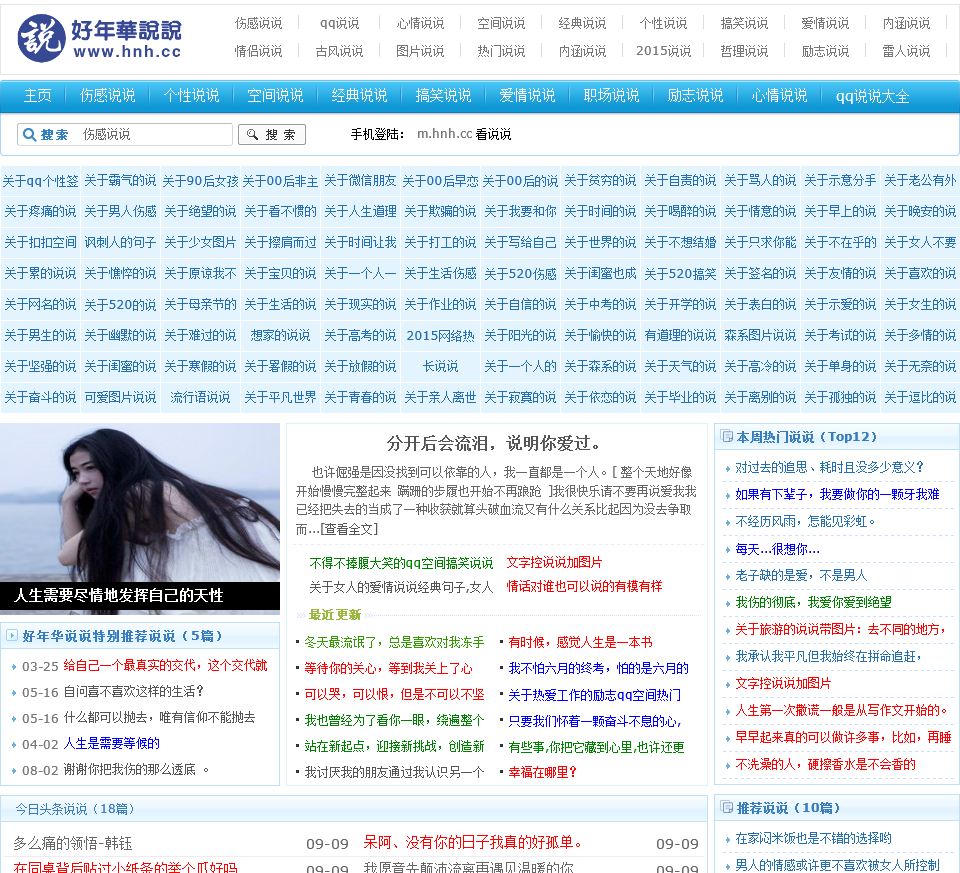Open the qq说说大全 nav tab
This screenshot has height=873, width=960.
[x=872, y=96]
